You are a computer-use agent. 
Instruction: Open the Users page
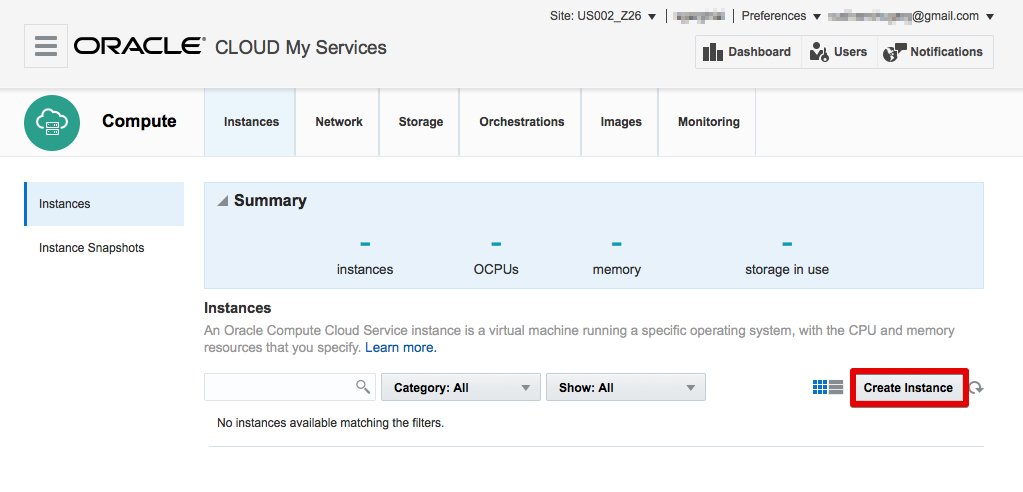(838, 52)
